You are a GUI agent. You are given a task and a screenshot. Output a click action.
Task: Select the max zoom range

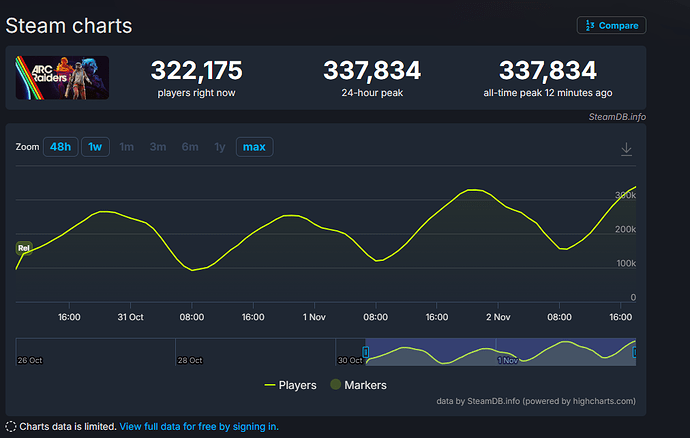pyautogui.click(x=254, y=147)
